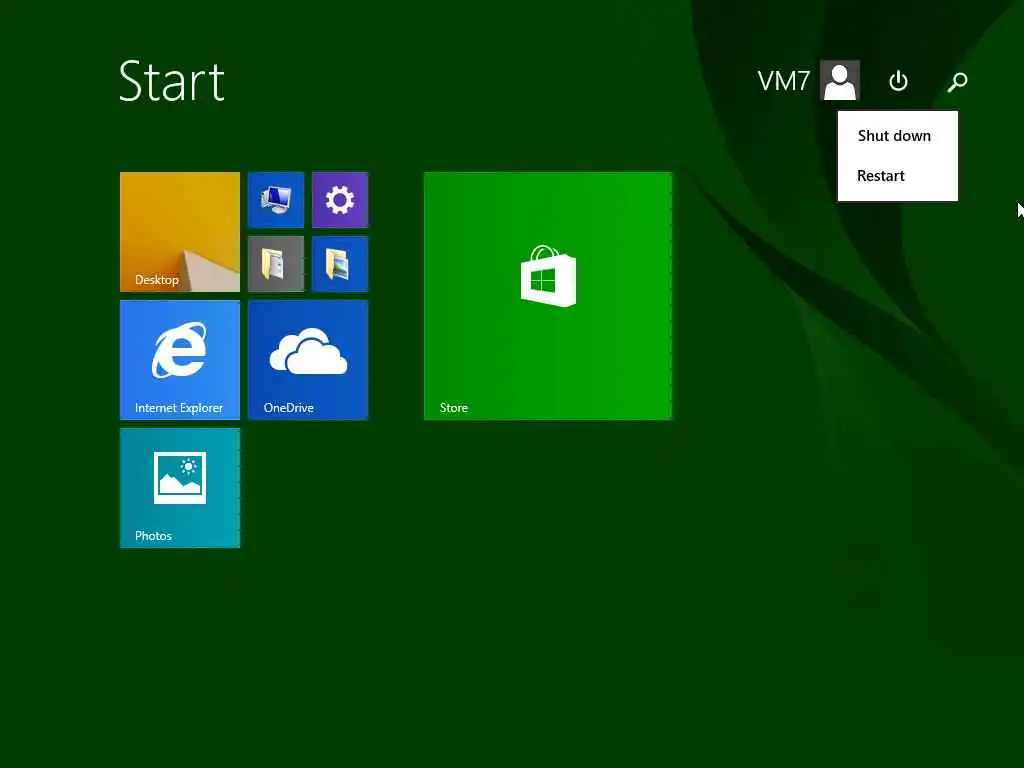Open the PC settings gear tile
This screenshot has width=1024, height=768.
pos(340,200)
